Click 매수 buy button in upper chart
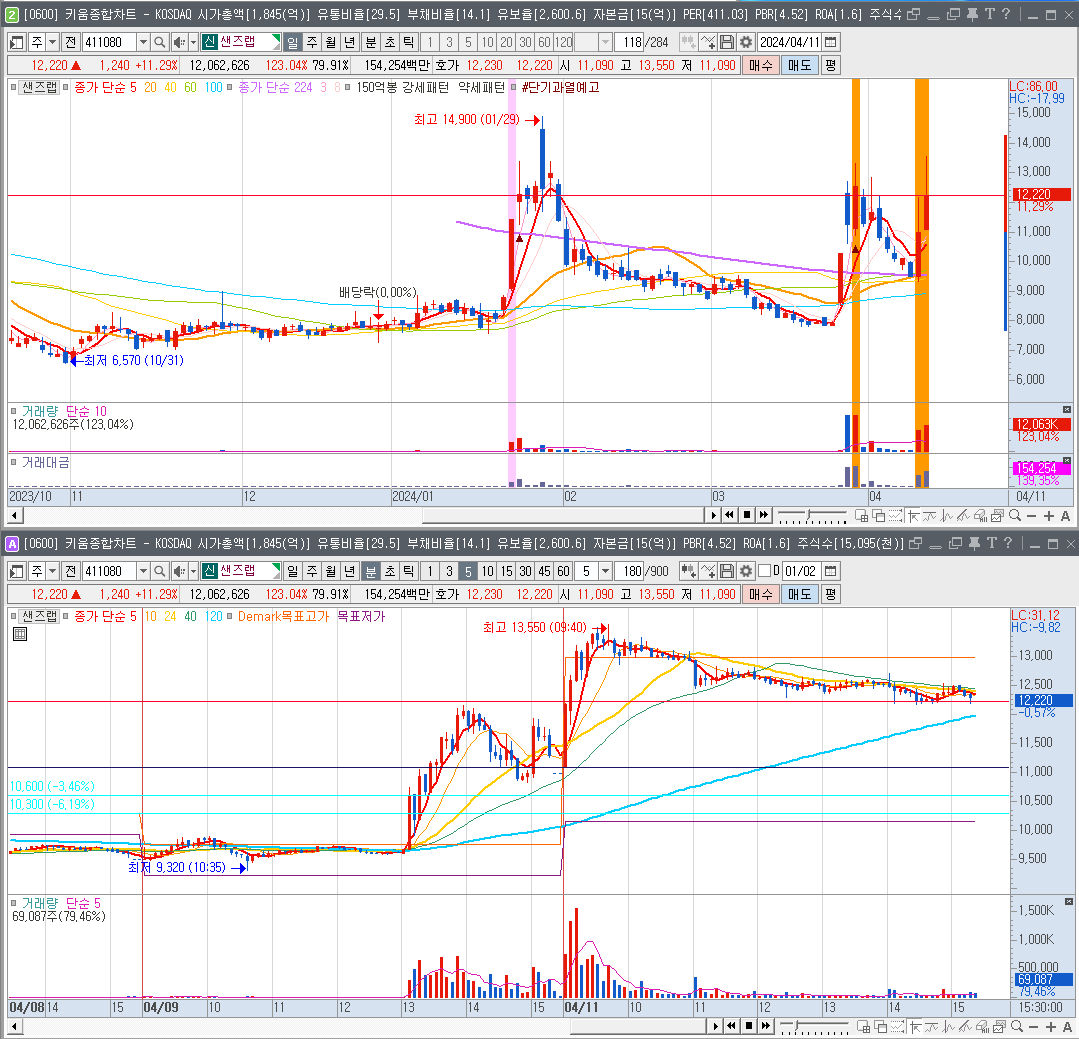 760,65
